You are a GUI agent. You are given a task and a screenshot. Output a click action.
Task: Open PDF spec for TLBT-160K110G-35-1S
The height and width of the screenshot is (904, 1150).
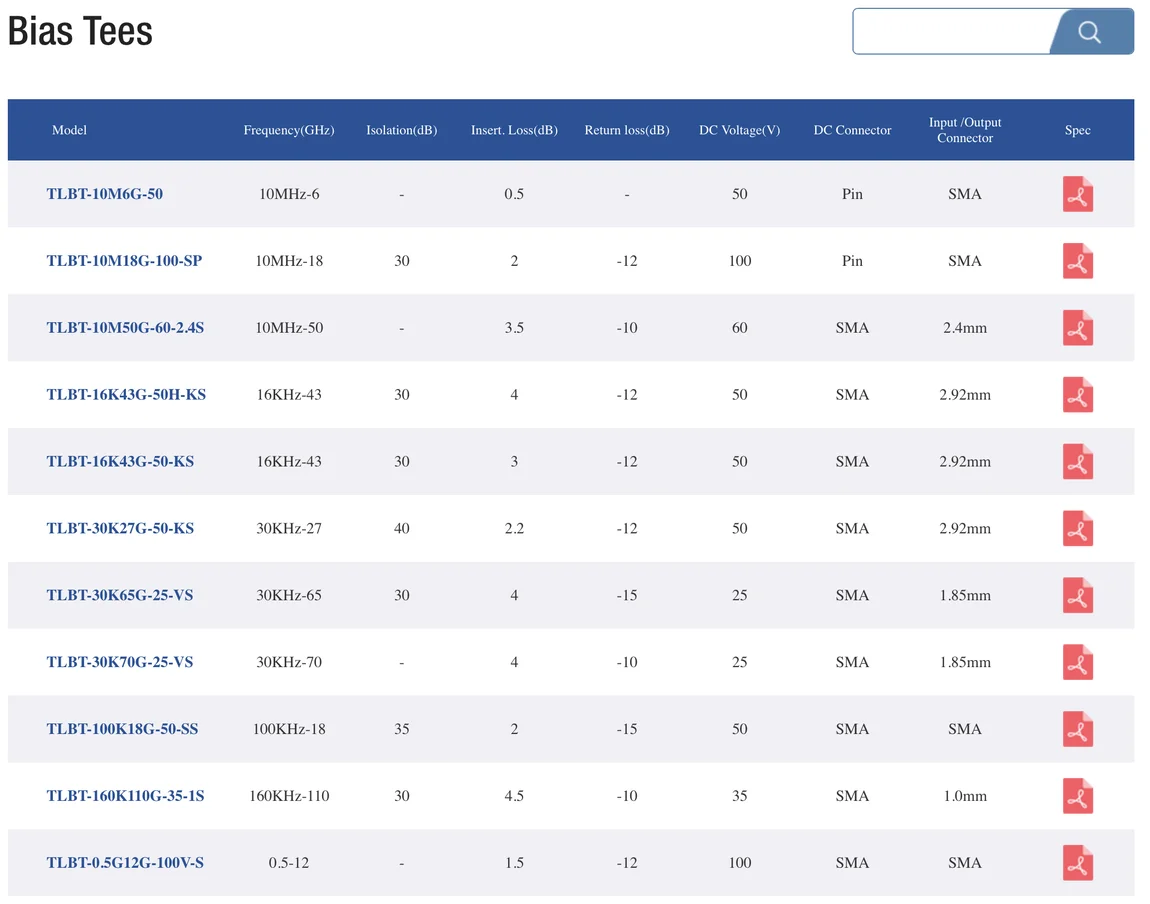[1077, 797]
